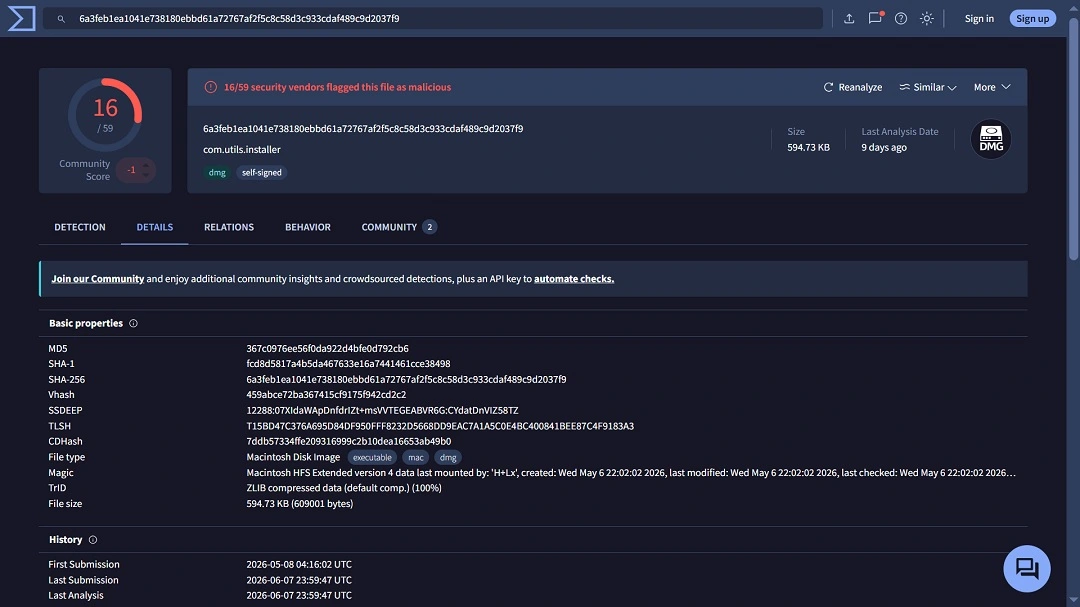Viewport: 1080px width, 607px height.
Task: Open the chat support floating button
Action: click(1026, 568)
